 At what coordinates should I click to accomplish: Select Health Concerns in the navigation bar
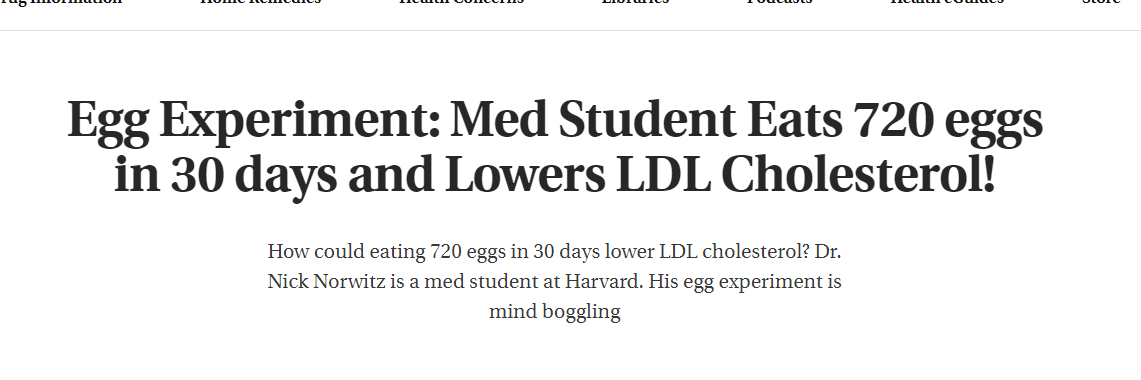(x=461, y=2)
